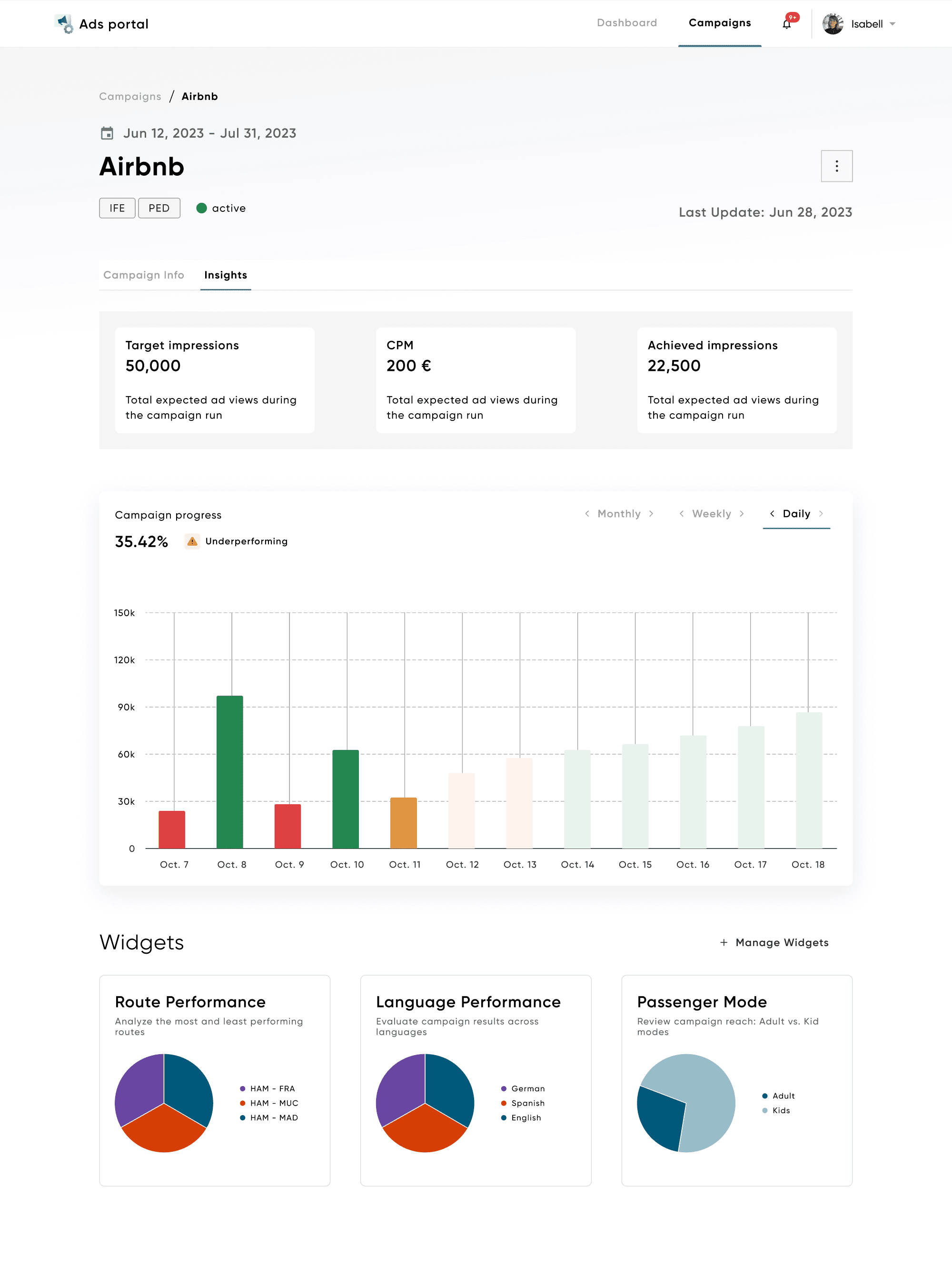This screenshot has width=952, height=1287.
Task: Click the Campaigns breadcrumb link
Action: point(130,96)
